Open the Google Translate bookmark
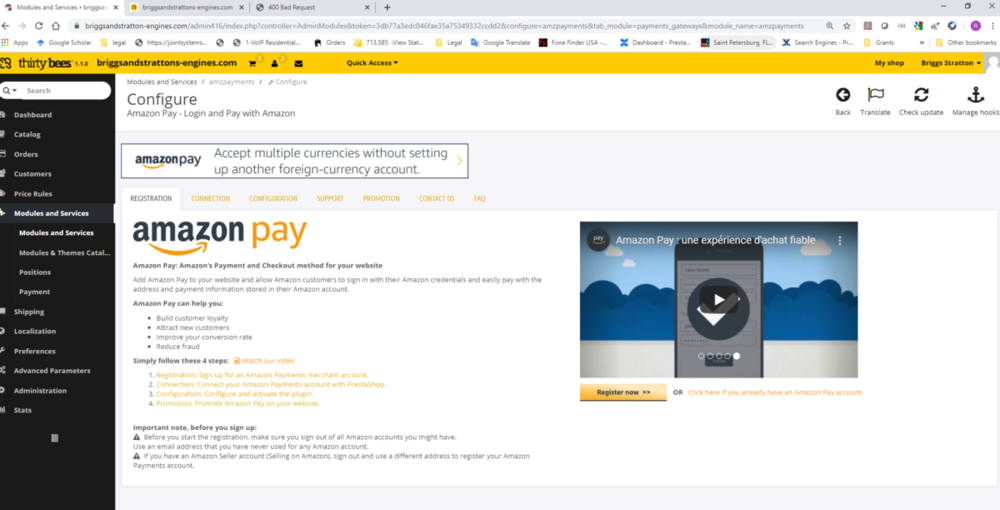Viewport: 1000px width, 510px height. (501, 43)
